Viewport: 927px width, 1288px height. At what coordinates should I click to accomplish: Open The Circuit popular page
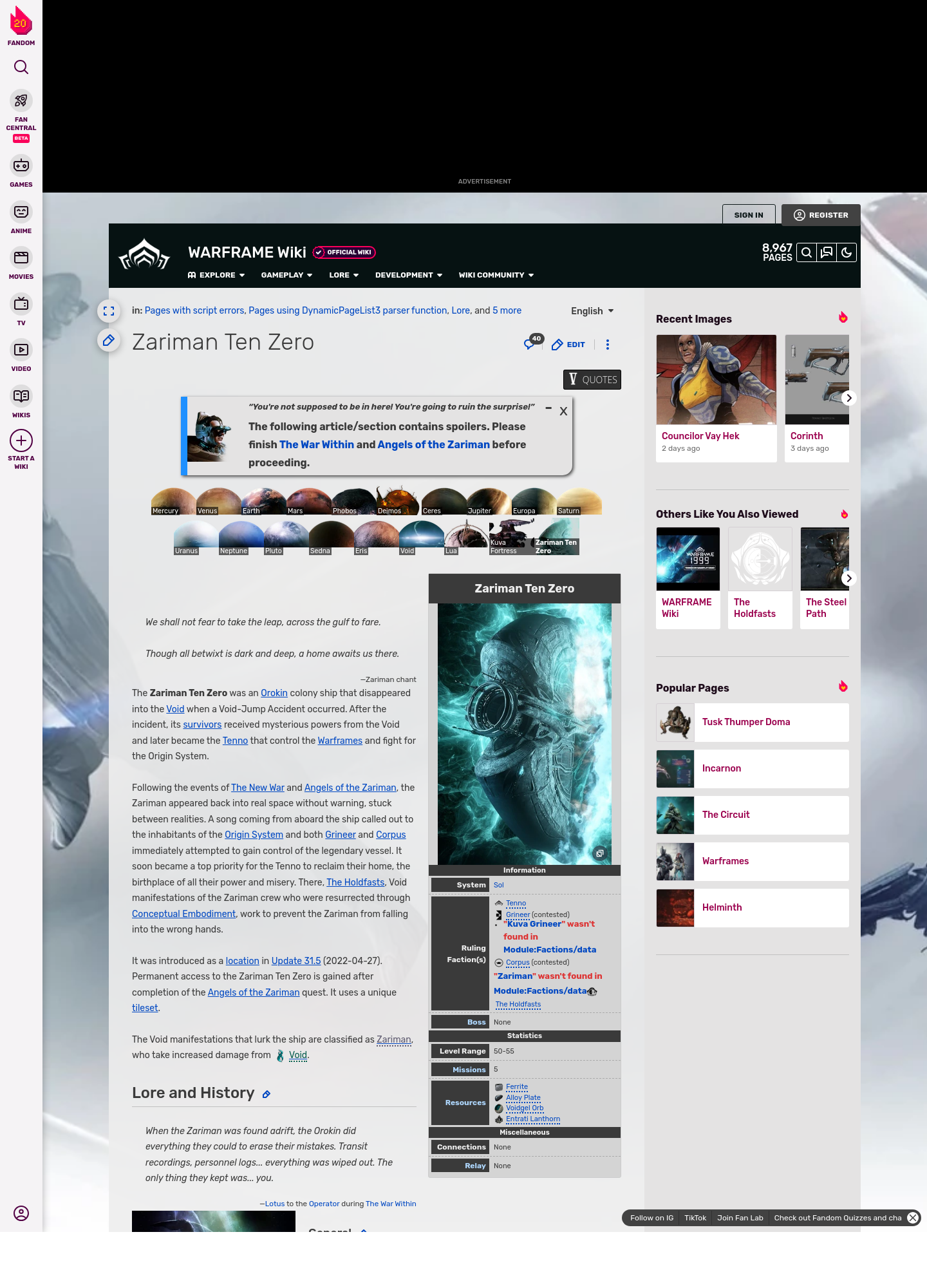[753, 815]
